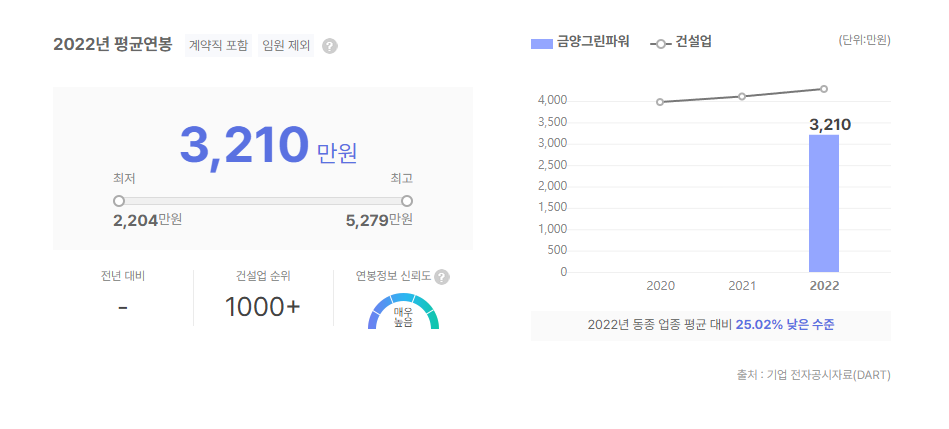This screenshot has width=949, height=429.
Task: Click the 2022년 평균연봉 heading
Action: [x=113, y=44]
